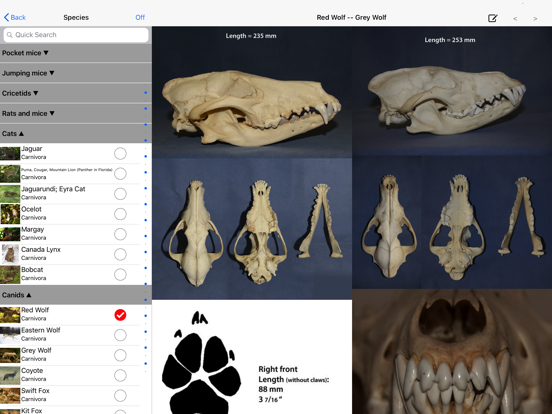Select the Margay radio button
This screenshot has height=414, width=552.
[120, 234]
